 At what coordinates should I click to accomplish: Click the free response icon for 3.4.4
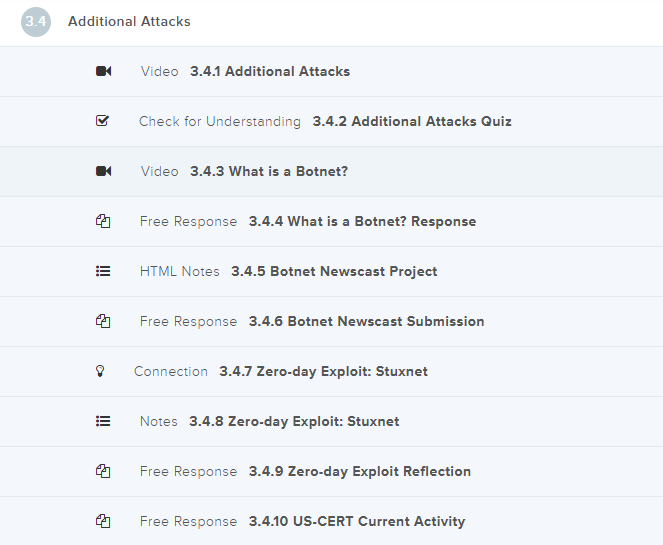tap(102, 221)
